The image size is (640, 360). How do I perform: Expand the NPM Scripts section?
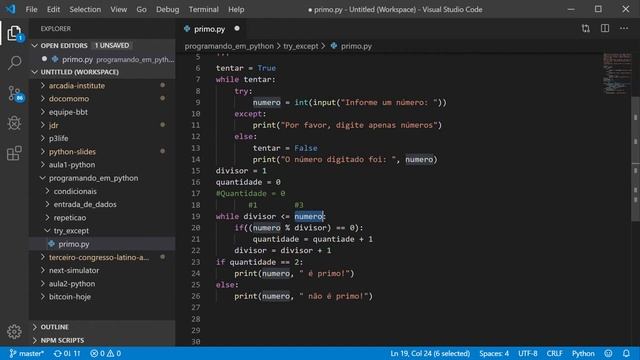102,340
